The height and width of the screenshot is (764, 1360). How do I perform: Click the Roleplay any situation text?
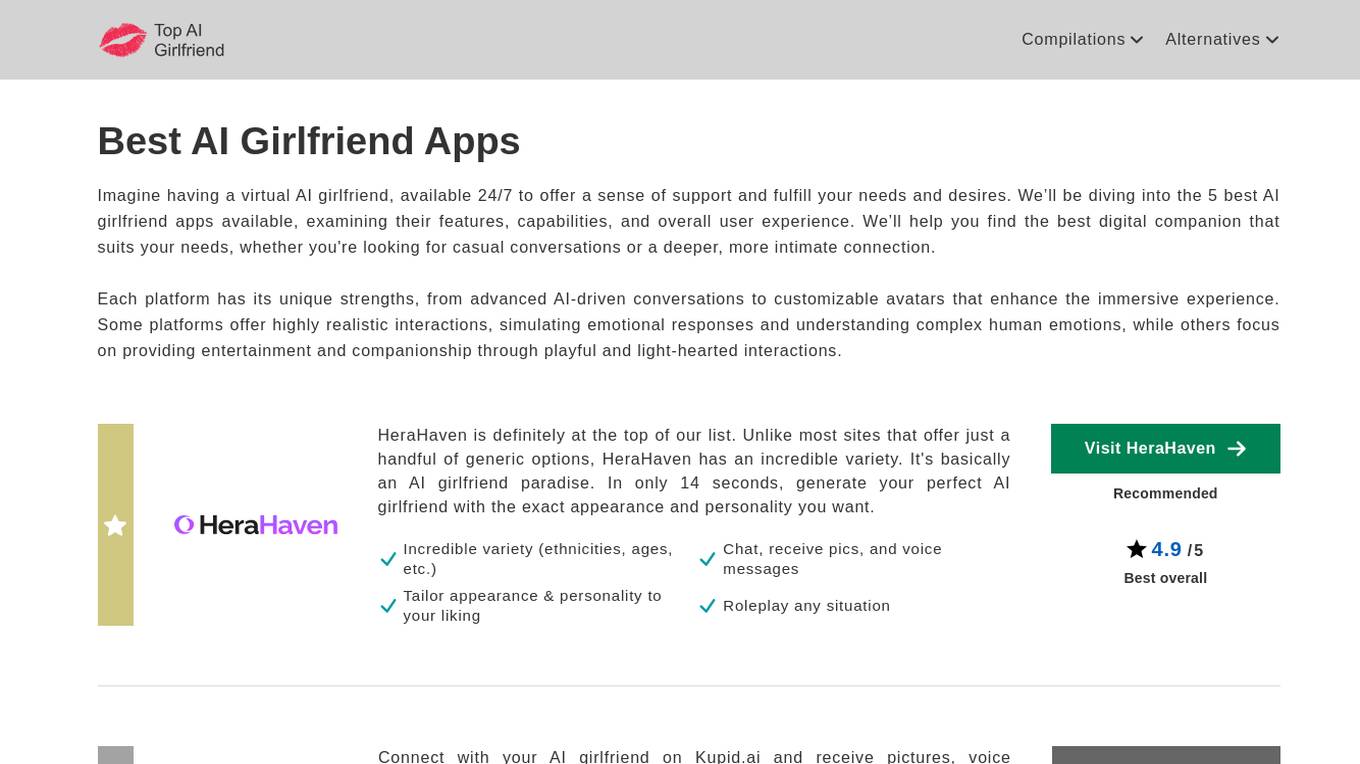click(806, 606)
